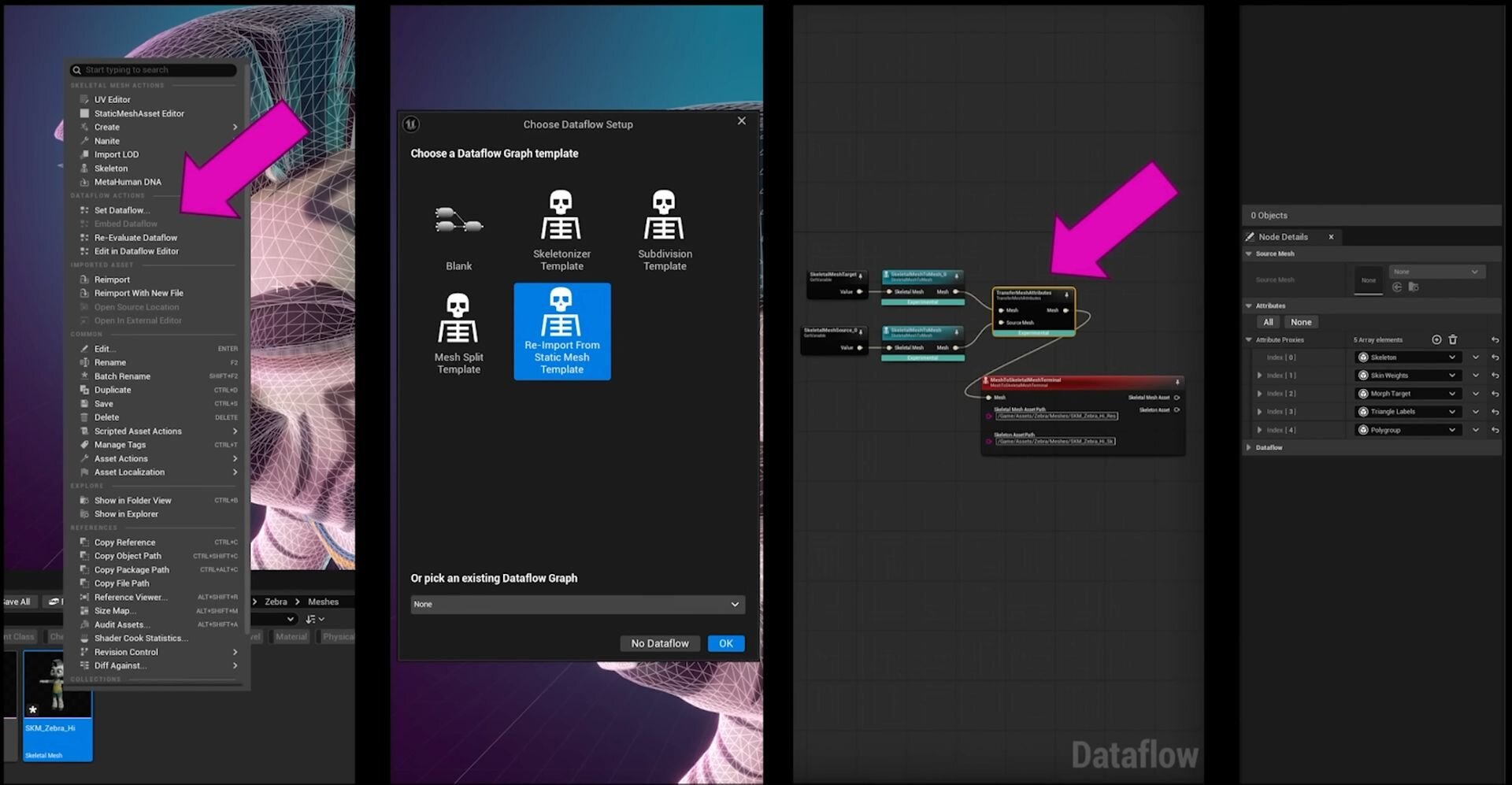Click the Skeleton Asset Path field

(1055, 442)
